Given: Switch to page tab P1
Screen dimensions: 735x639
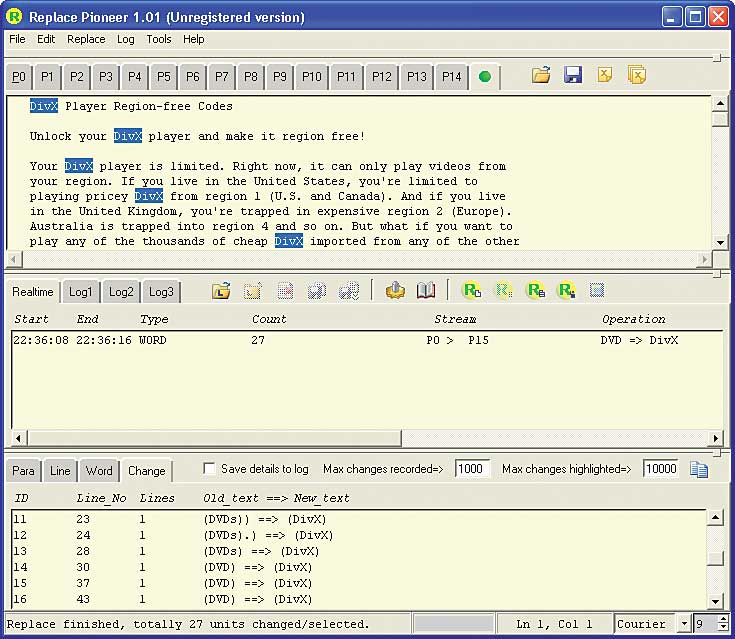Looking at the screenshot, I should coord(47,77).
